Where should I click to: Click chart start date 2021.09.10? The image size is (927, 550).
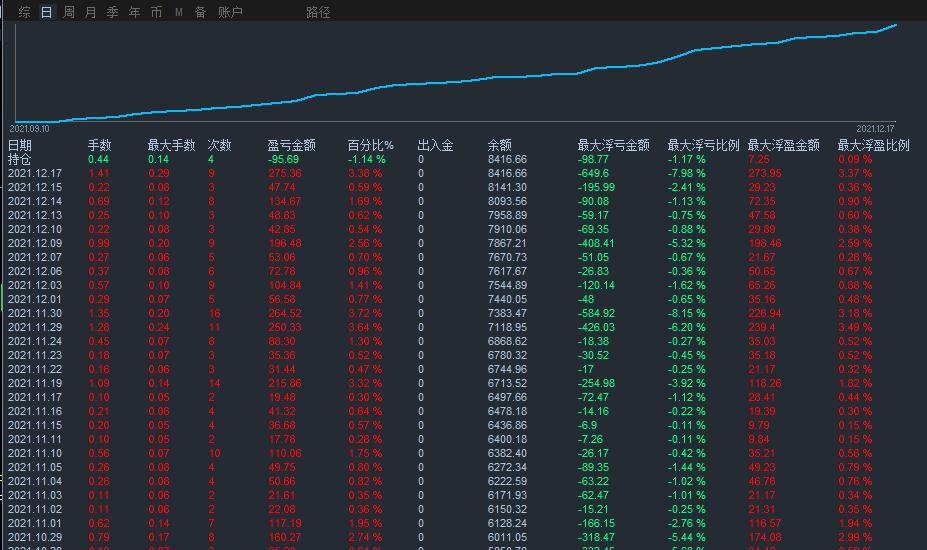point(29,128)
